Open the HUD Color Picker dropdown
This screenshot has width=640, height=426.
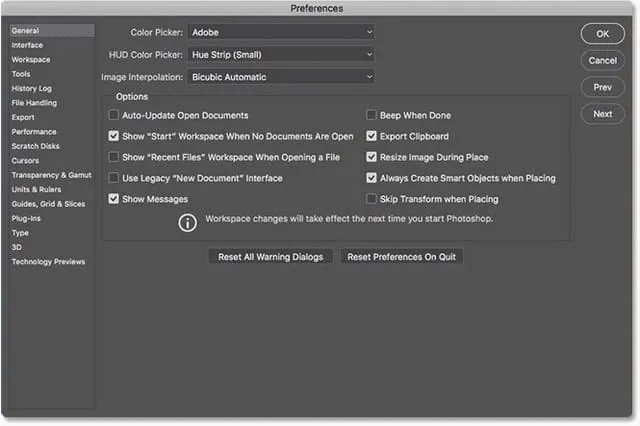click(281, 54)
